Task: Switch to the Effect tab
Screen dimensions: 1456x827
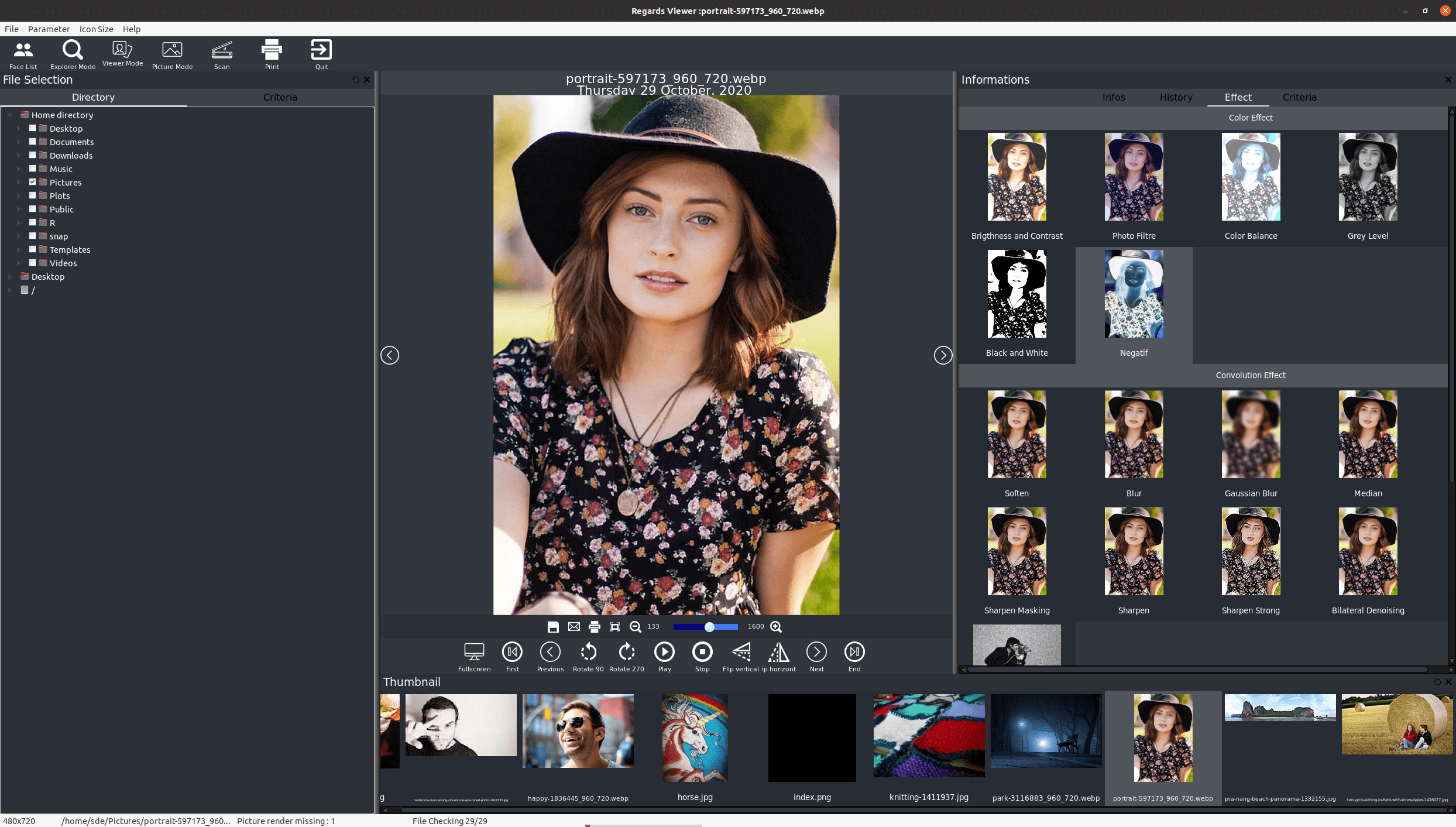Action: pos(1237,97)
